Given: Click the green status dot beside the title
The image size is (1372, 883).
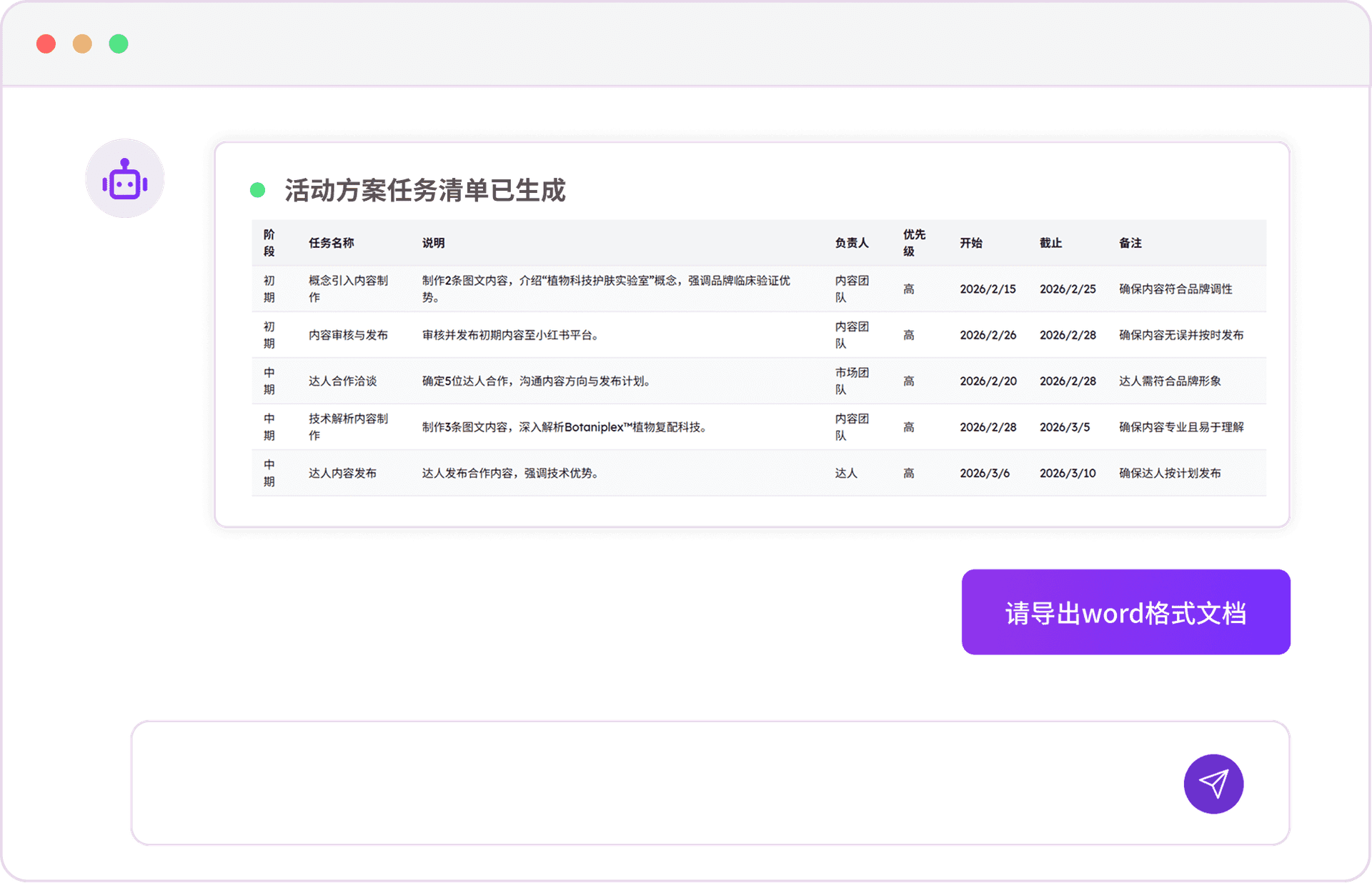Looking at the screenshot, I should point(259,189).
